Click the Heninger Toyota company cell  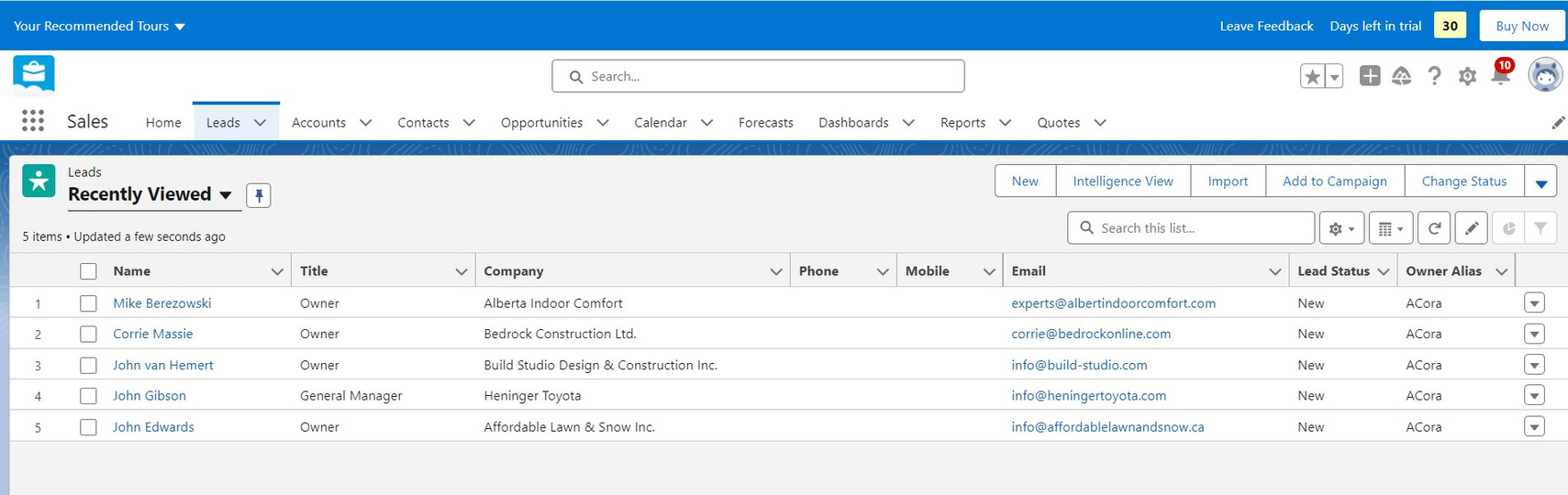click(532, 396)
